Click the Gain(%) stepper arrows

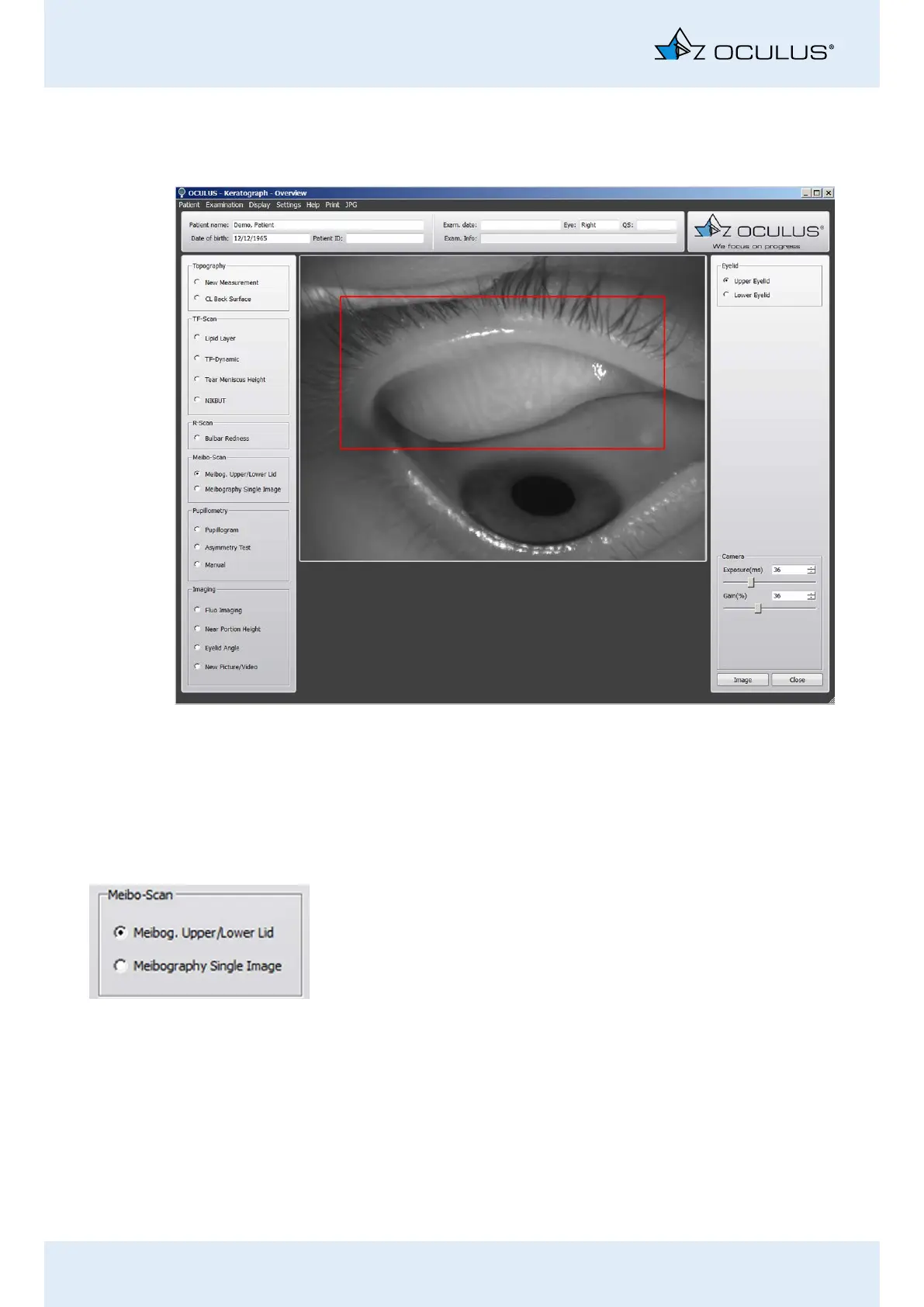[x=812, y=596]
